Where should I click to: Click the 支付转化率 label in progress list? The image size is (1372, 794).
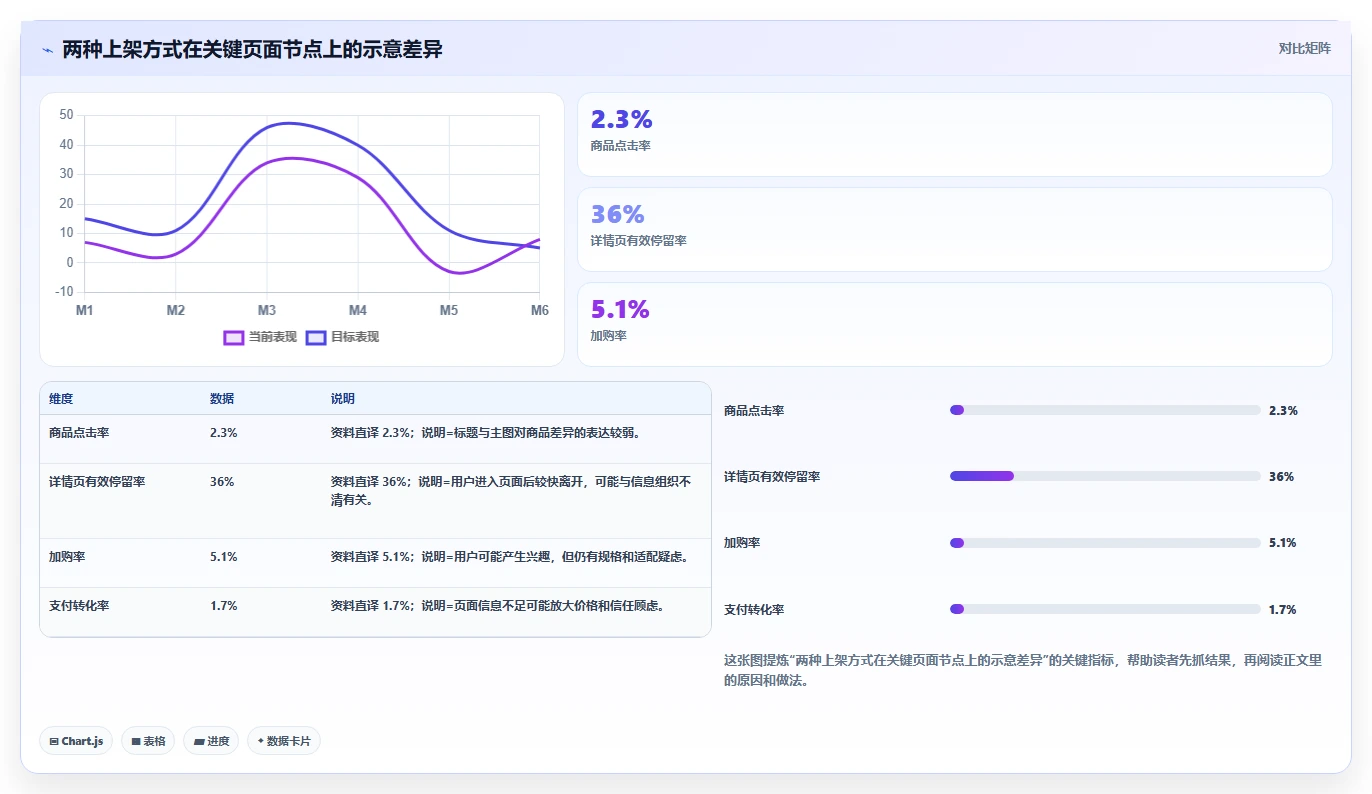pyautogui.click(x=754, y=609)
